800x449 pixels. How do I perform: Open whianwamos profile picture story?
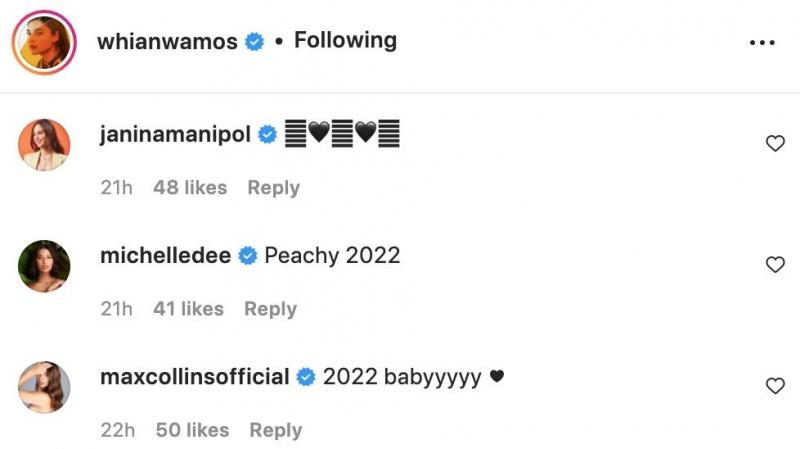click(44, 43)
